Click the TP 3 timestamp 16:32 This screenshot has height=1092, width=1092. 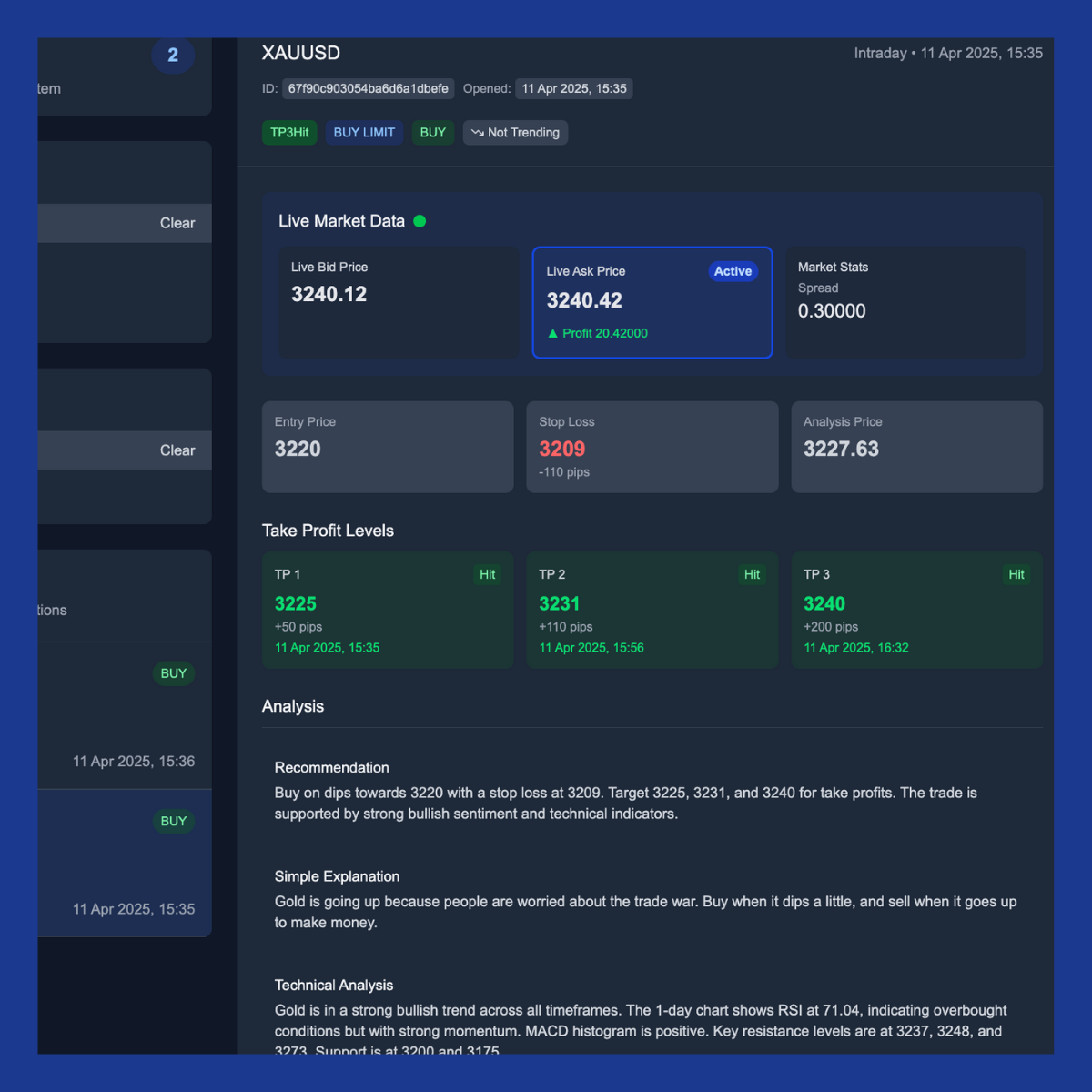point(856,648)
